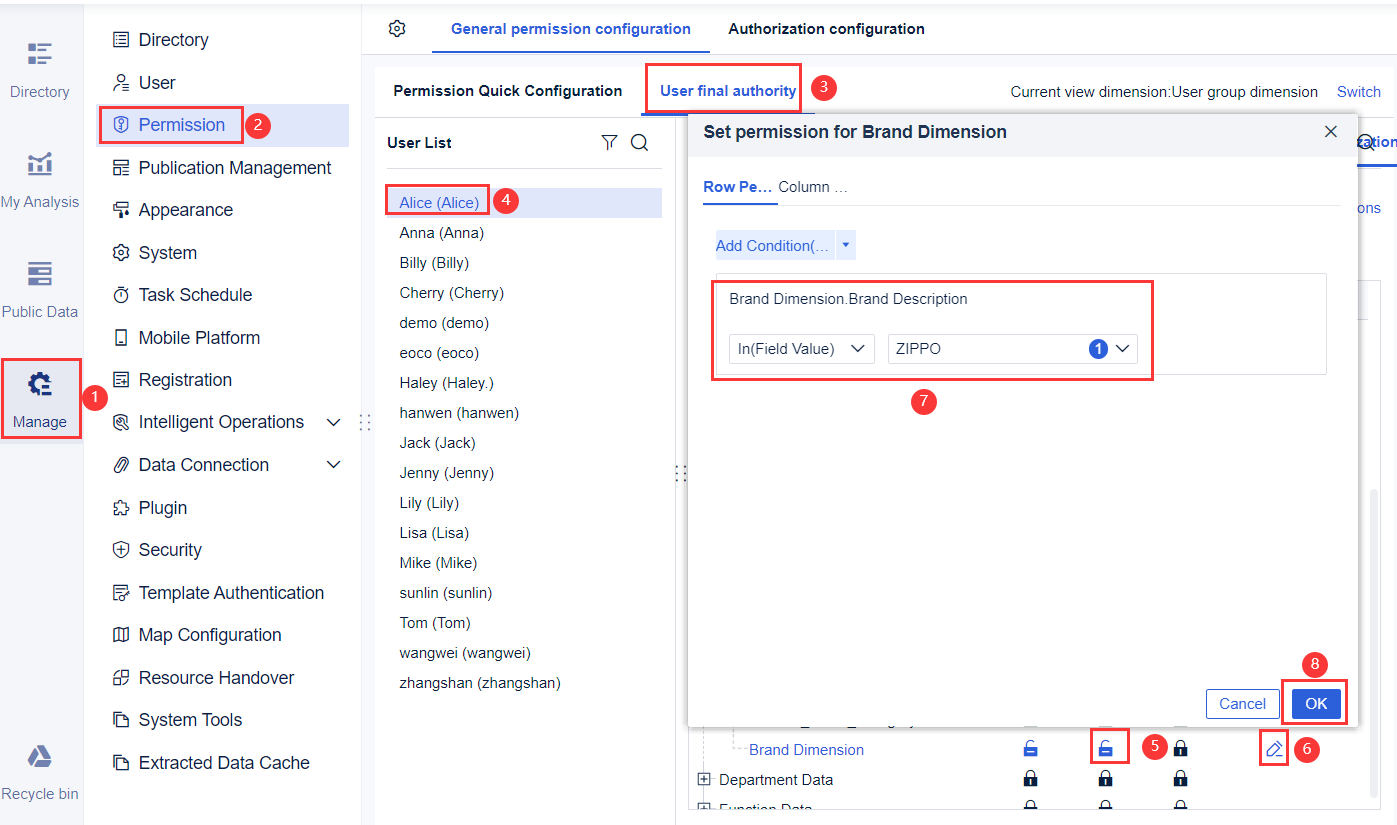
Task: Click the settings gear next to the tabs
Action: (x=396, y=29)
